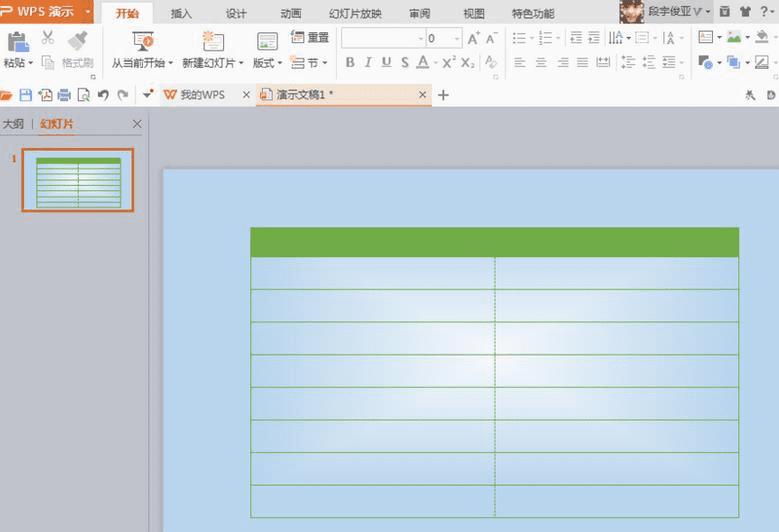The image size is (779, 532).
Task: Select slide 1 thumbnail
Action: 78,180
